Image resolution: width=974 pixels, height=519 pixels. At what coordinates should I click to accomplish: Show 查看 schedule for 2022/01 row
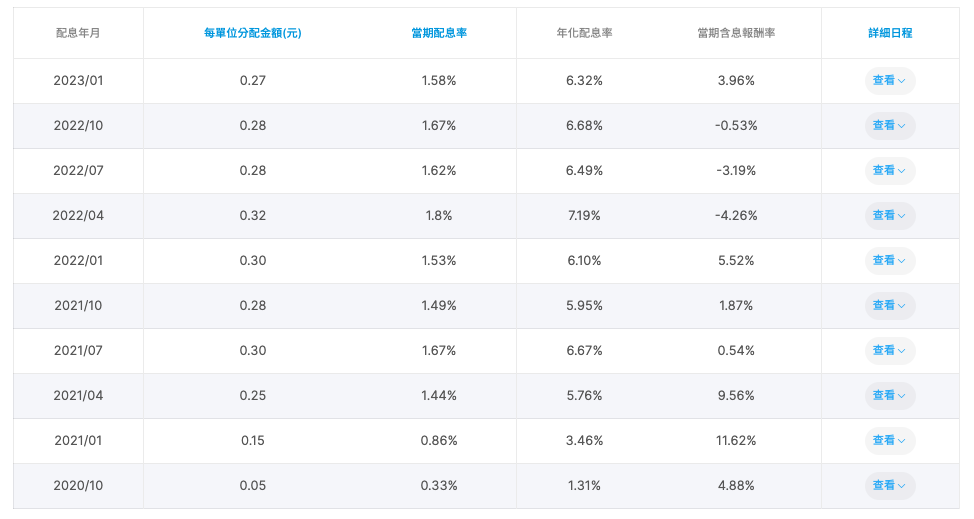click(x=889, y=261)
